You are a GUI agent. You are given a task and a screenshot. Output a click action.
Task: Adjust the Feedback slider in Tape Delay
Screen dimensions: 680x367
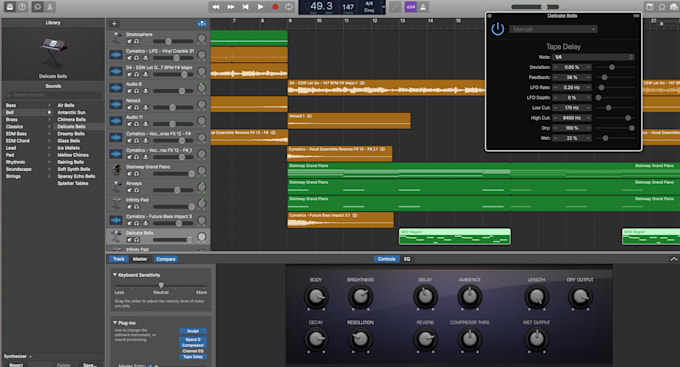tap(615, 77)
